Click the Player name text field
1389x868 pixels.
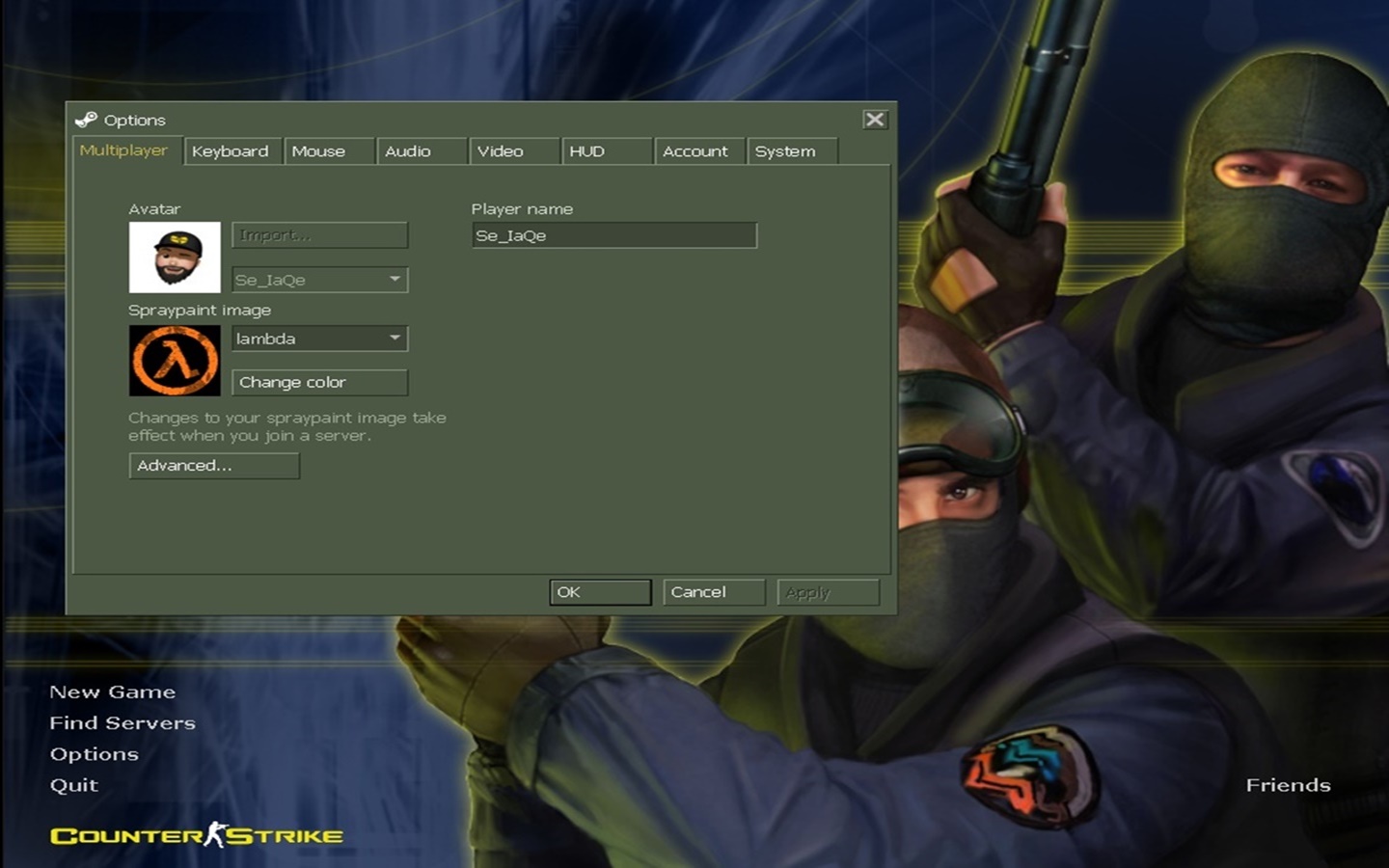[614, 235]
